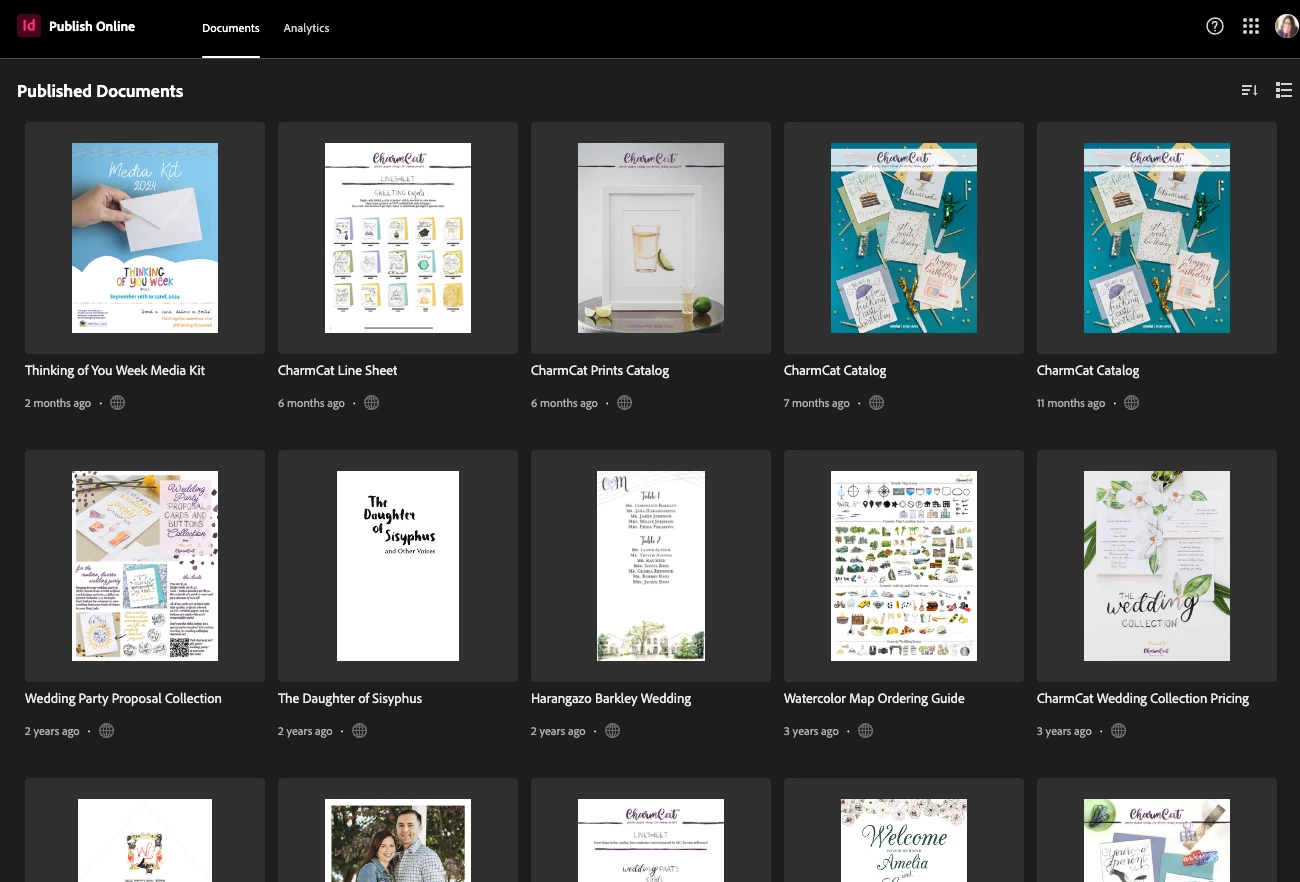Select the Documents tab
Viewport: 1300px width, 882px height.
tap(231, 28)
